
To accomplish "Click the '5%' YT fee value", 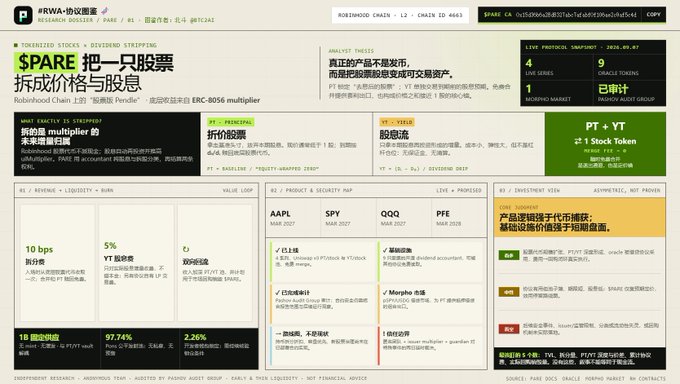I will click(110, 246).
